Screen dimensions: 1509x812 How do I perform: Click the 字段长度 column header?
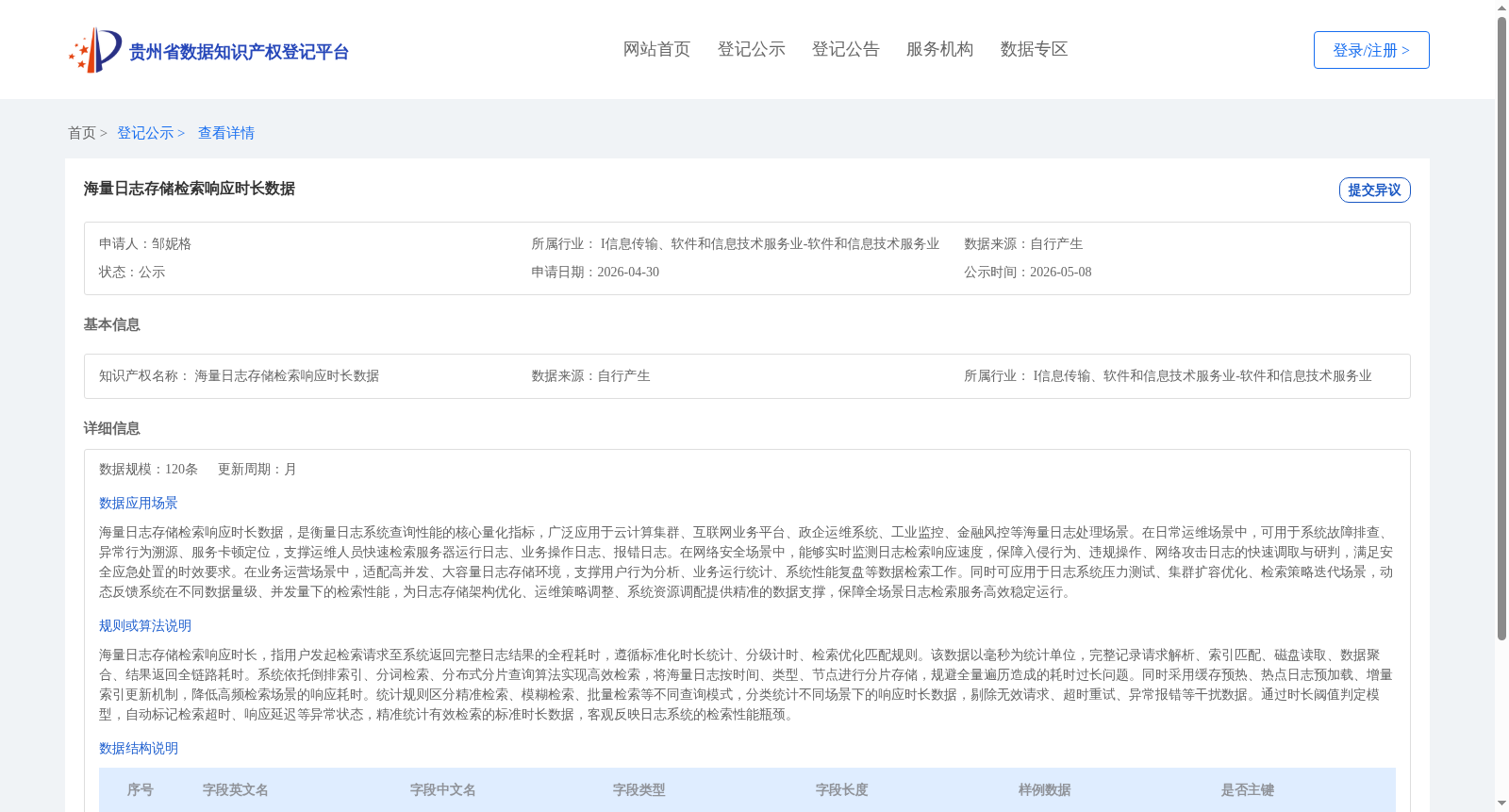[842, 789]
